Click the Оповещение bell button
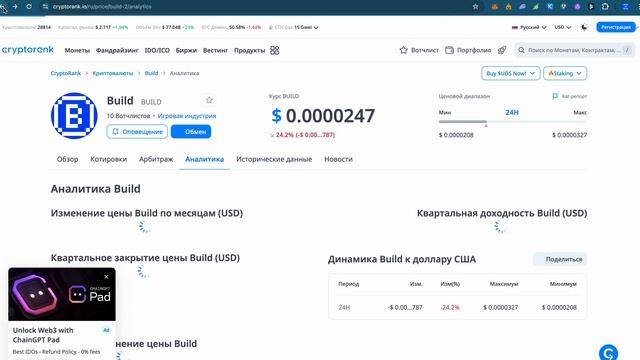640x360 pixels. pyautogui.click(x=137, y=131)
